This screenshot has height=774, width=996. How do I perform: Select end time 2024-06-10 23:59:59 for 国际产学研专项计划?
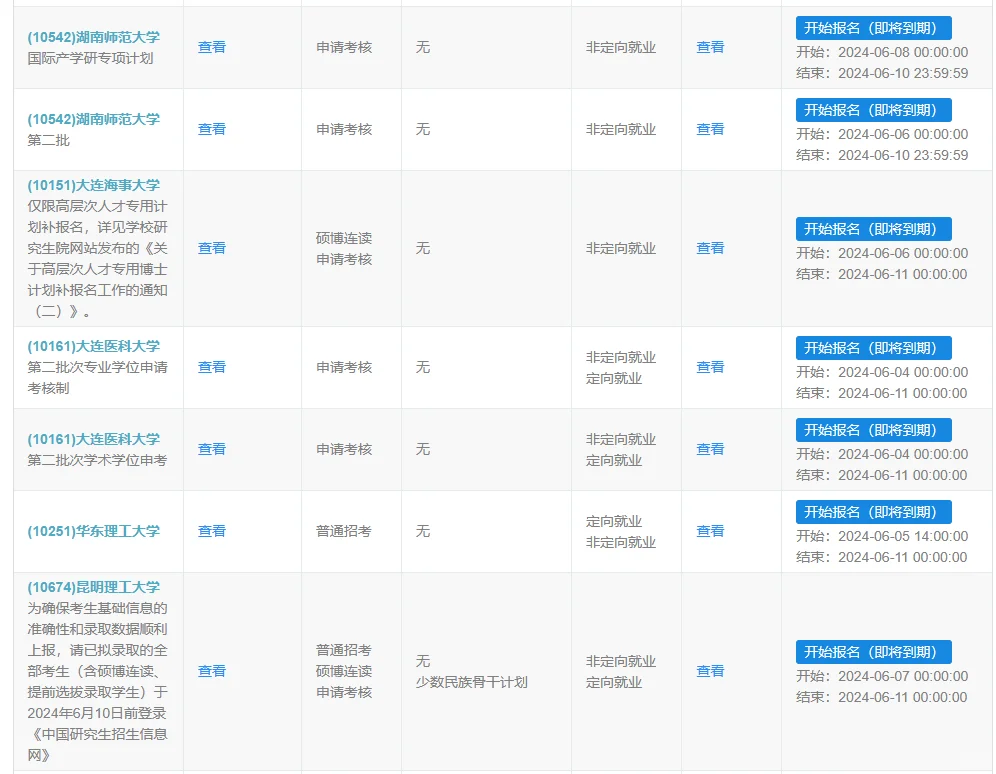[x=903, y=73]
